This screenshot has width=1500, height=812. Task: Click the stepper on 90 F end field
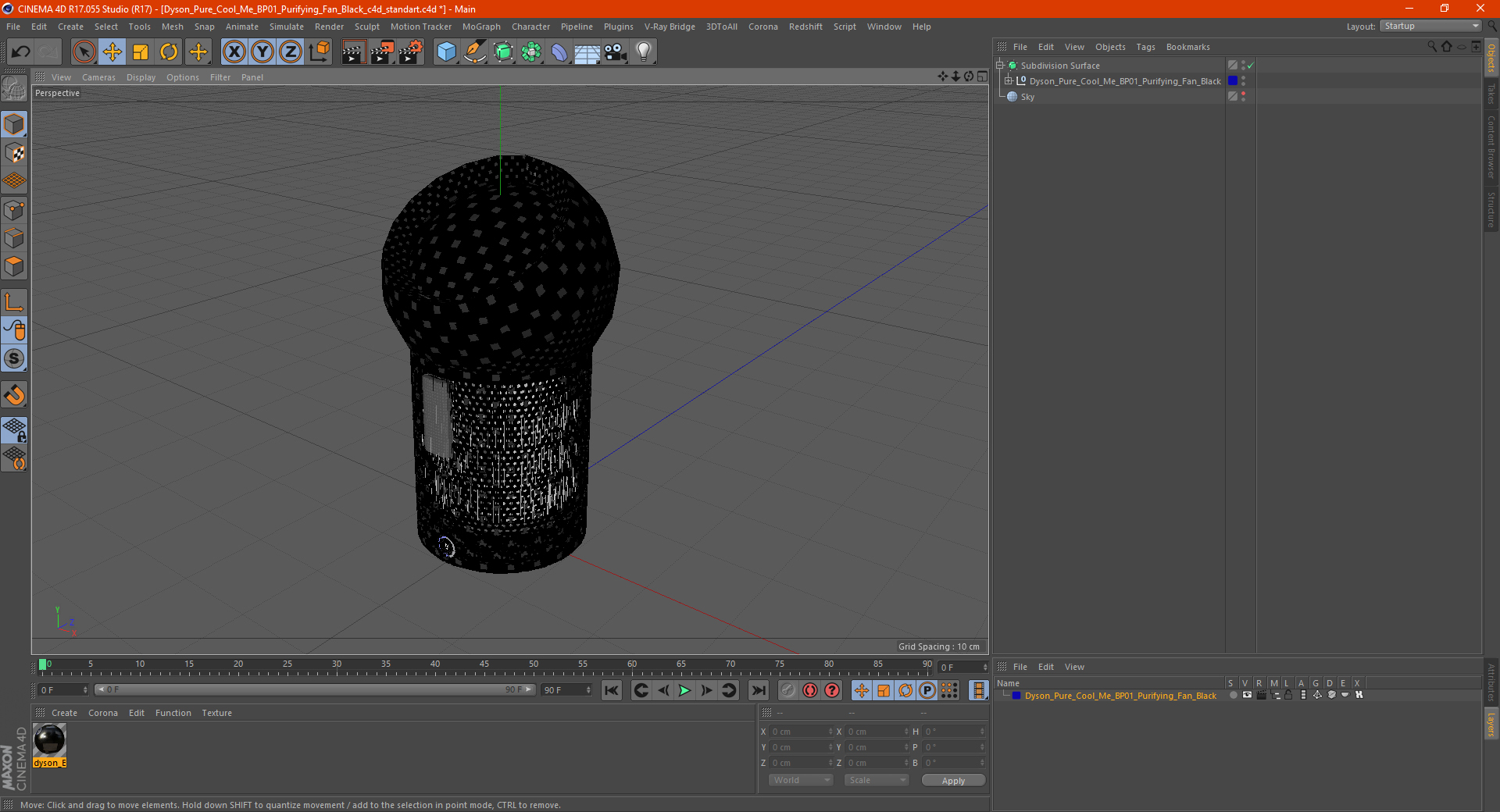click(x=588, y=690)
